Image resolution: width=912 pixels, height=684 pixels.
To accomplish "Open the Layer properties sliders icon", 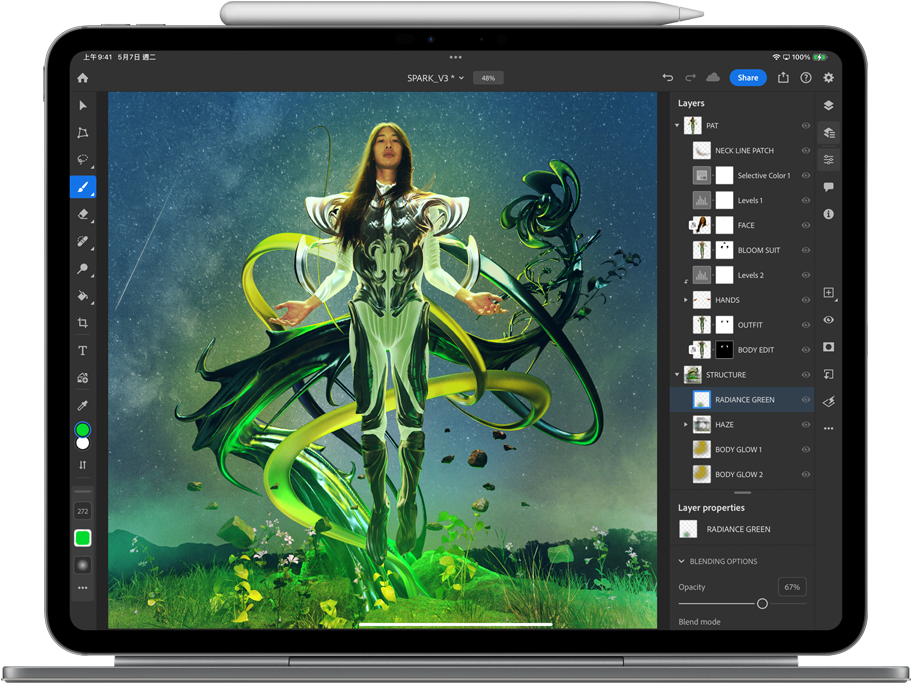I will (828, 159).
